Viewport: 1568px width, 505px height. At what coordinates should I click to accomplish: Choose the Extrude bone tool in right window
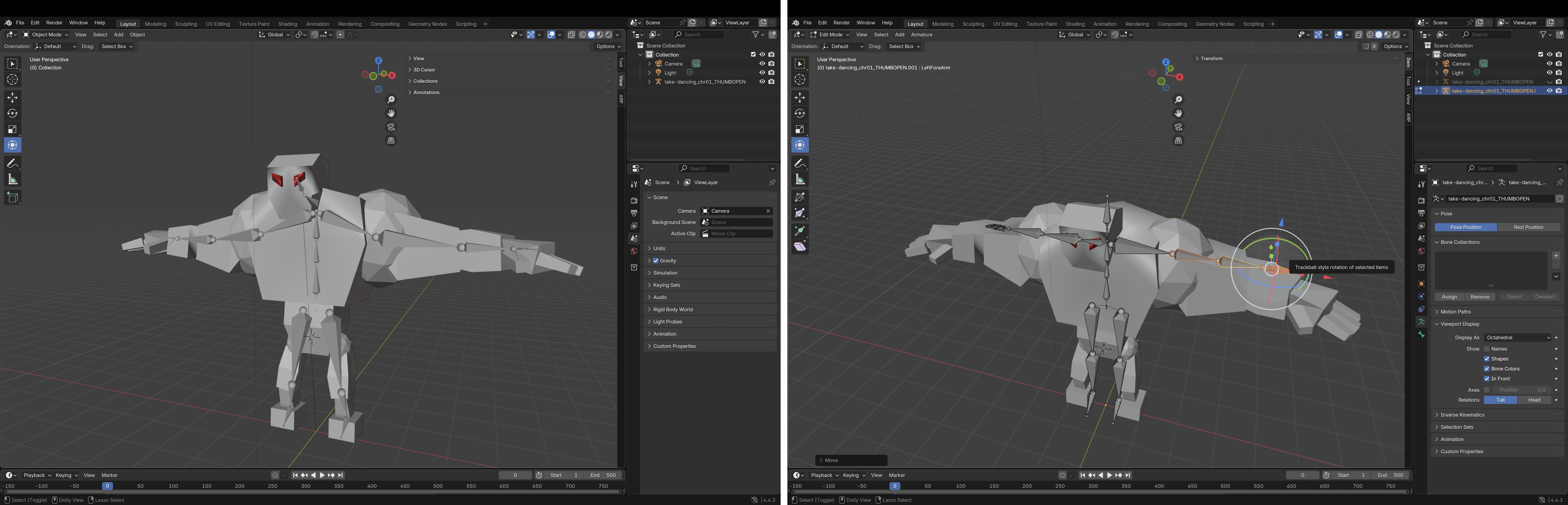coord(800,230)
